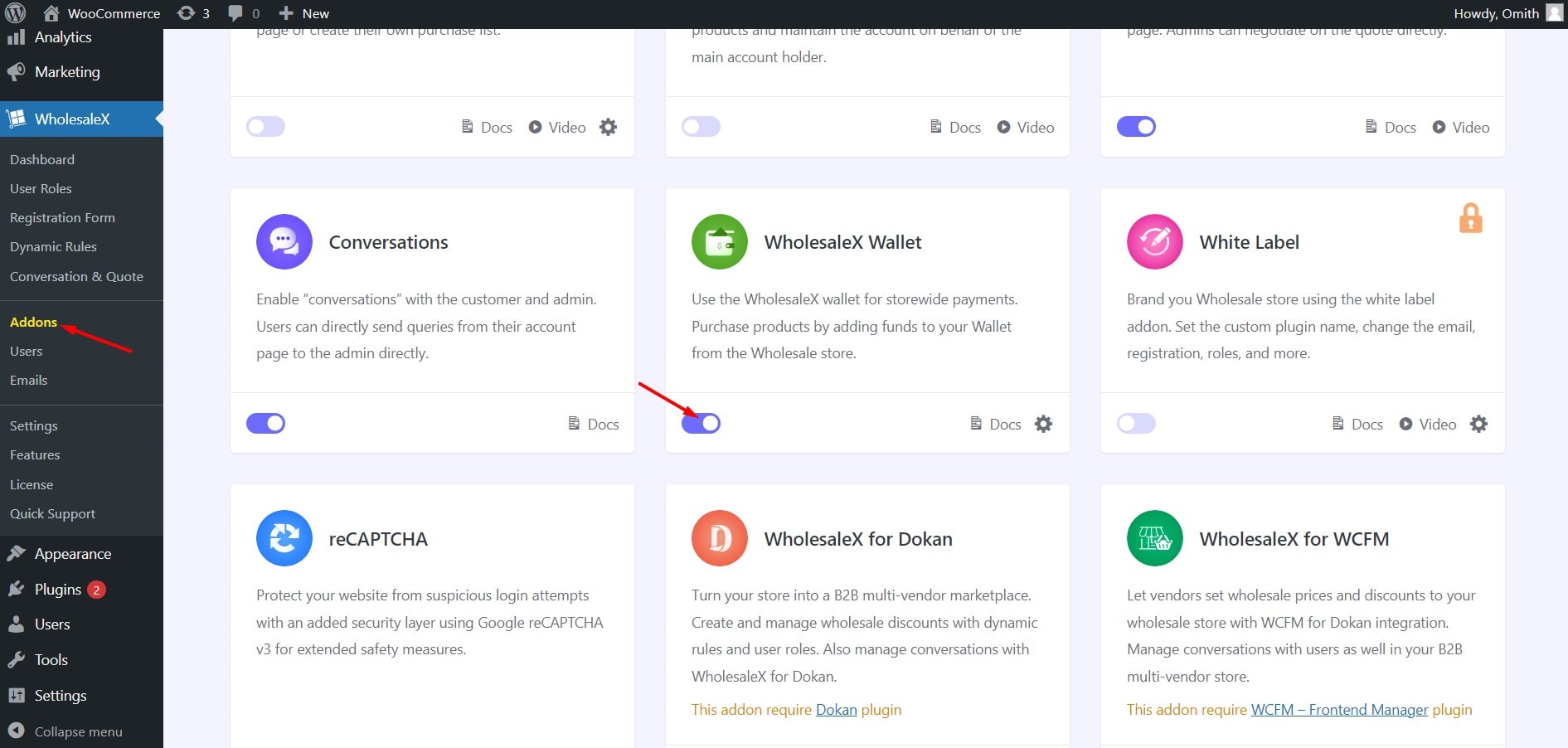
Task: Toggle the WholesaleX Wallet addon switch
Action: click(701, 423)
